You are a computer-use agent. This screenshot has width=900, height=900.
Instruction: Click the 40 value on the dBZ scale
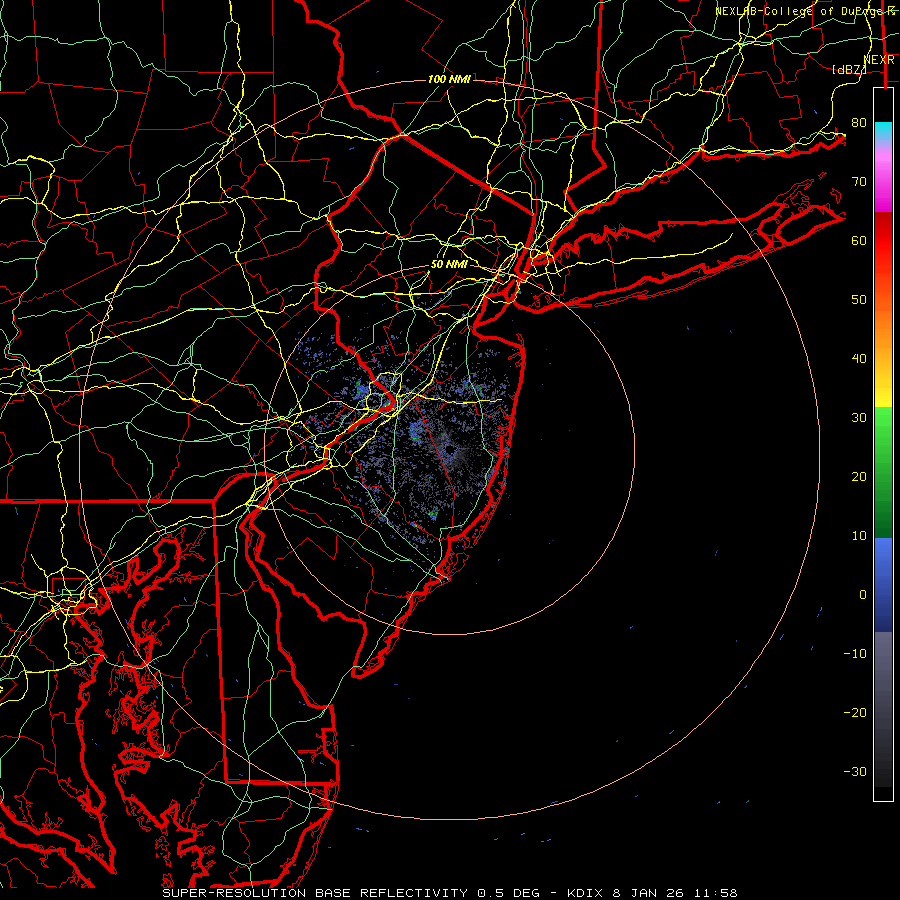click(x=859, y=359)
